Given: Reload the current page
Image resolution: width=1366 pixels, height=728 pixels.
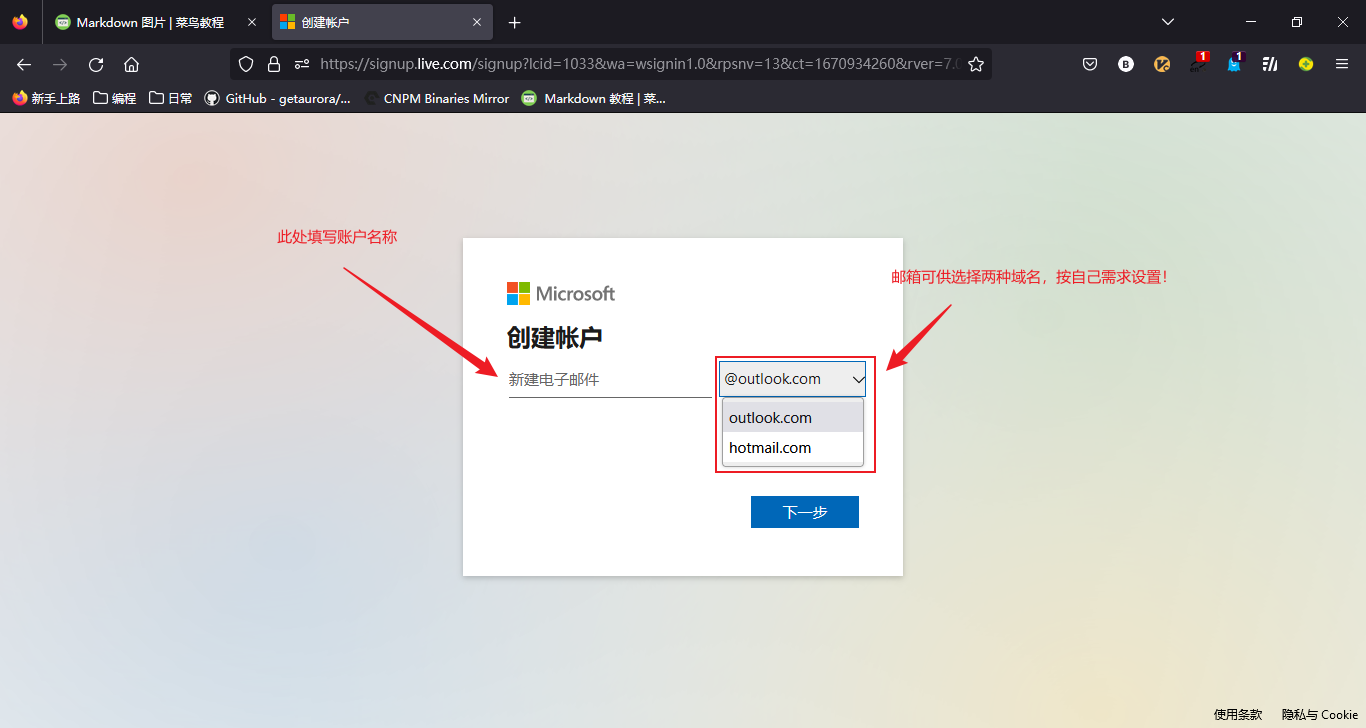Looking at the screenshot, I should click(96, 64).
